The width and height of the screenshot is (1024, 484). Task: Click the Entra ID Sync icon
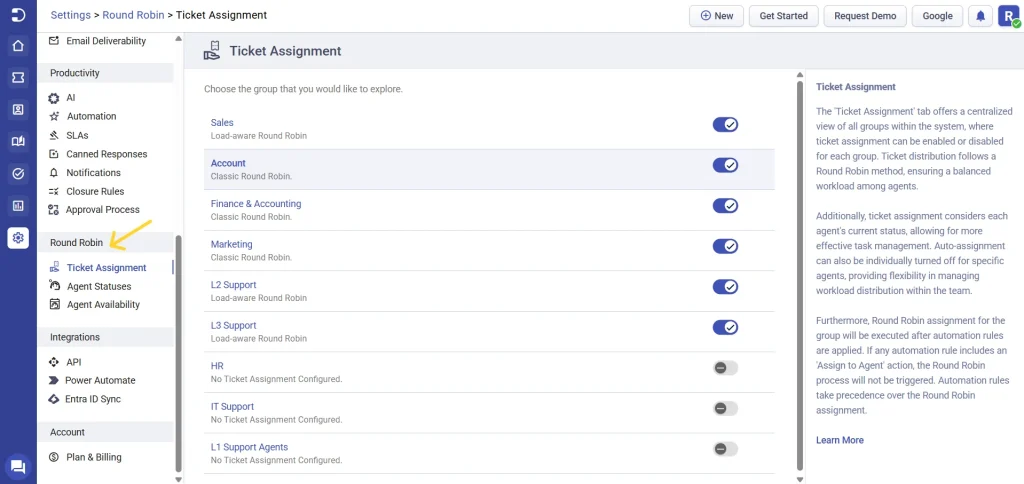(54, 399)
